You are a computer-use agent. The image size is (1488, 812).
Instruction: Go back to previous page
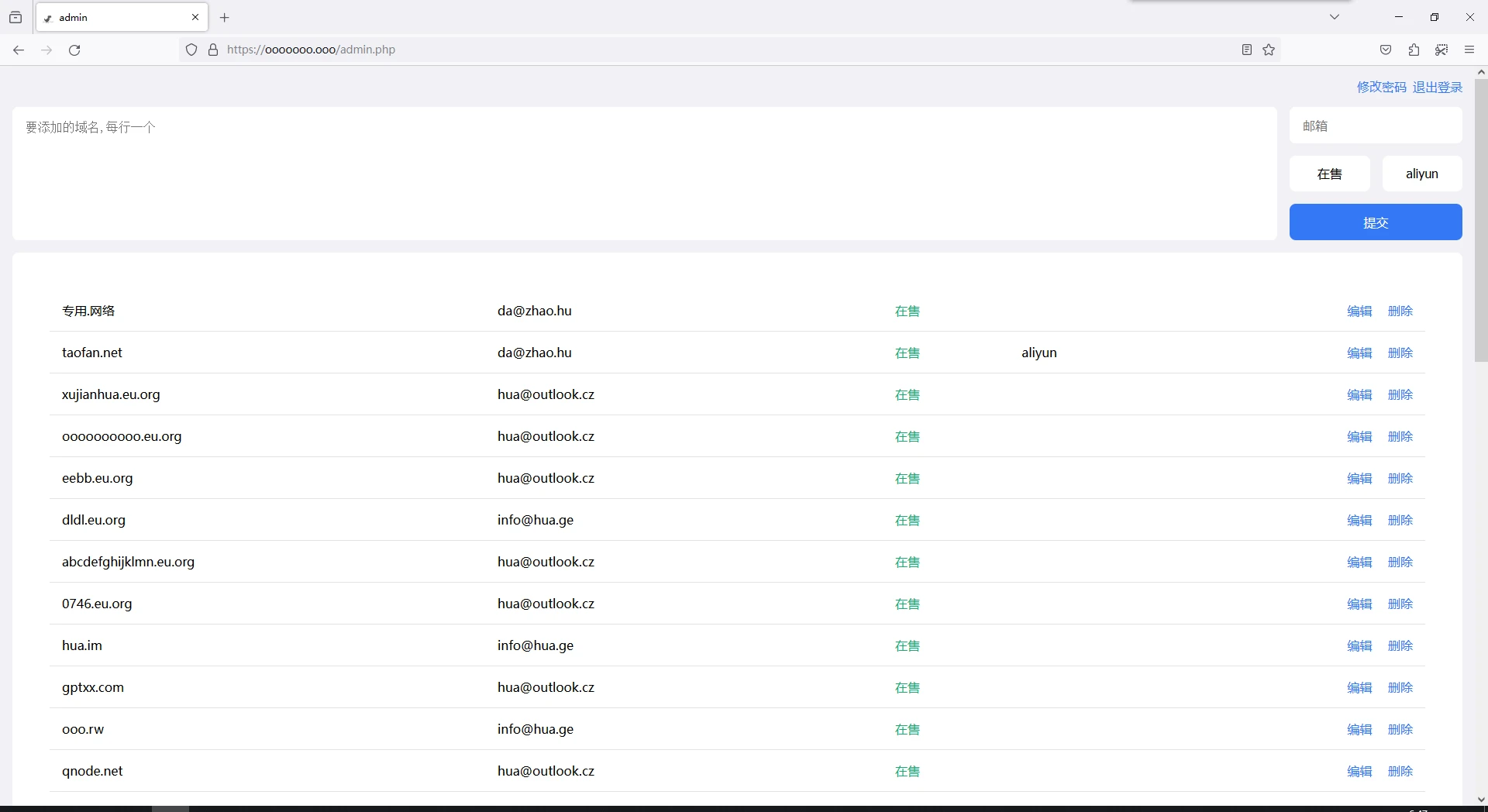click(x=19, y=50)
